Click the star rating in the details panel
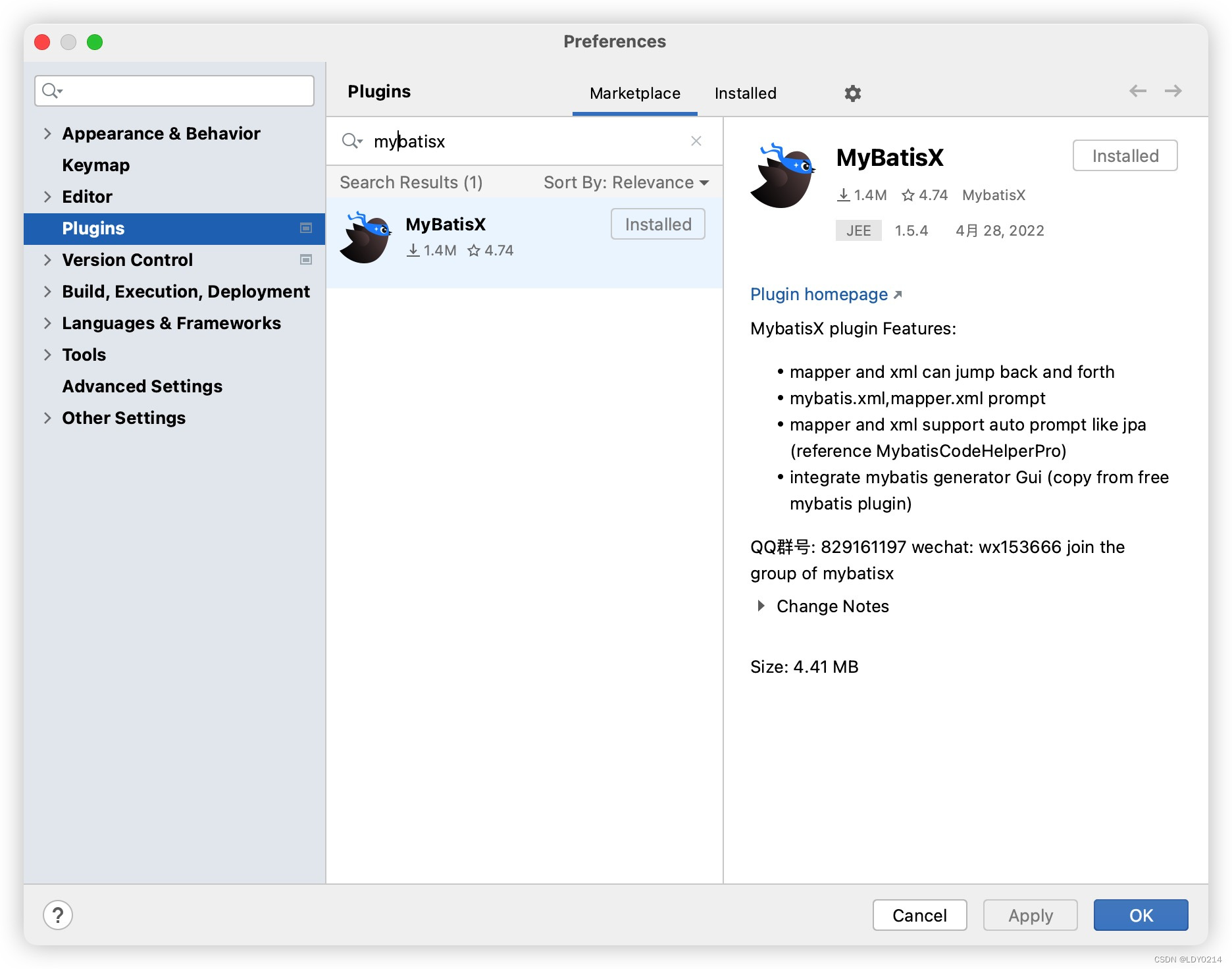 point(925,195)
